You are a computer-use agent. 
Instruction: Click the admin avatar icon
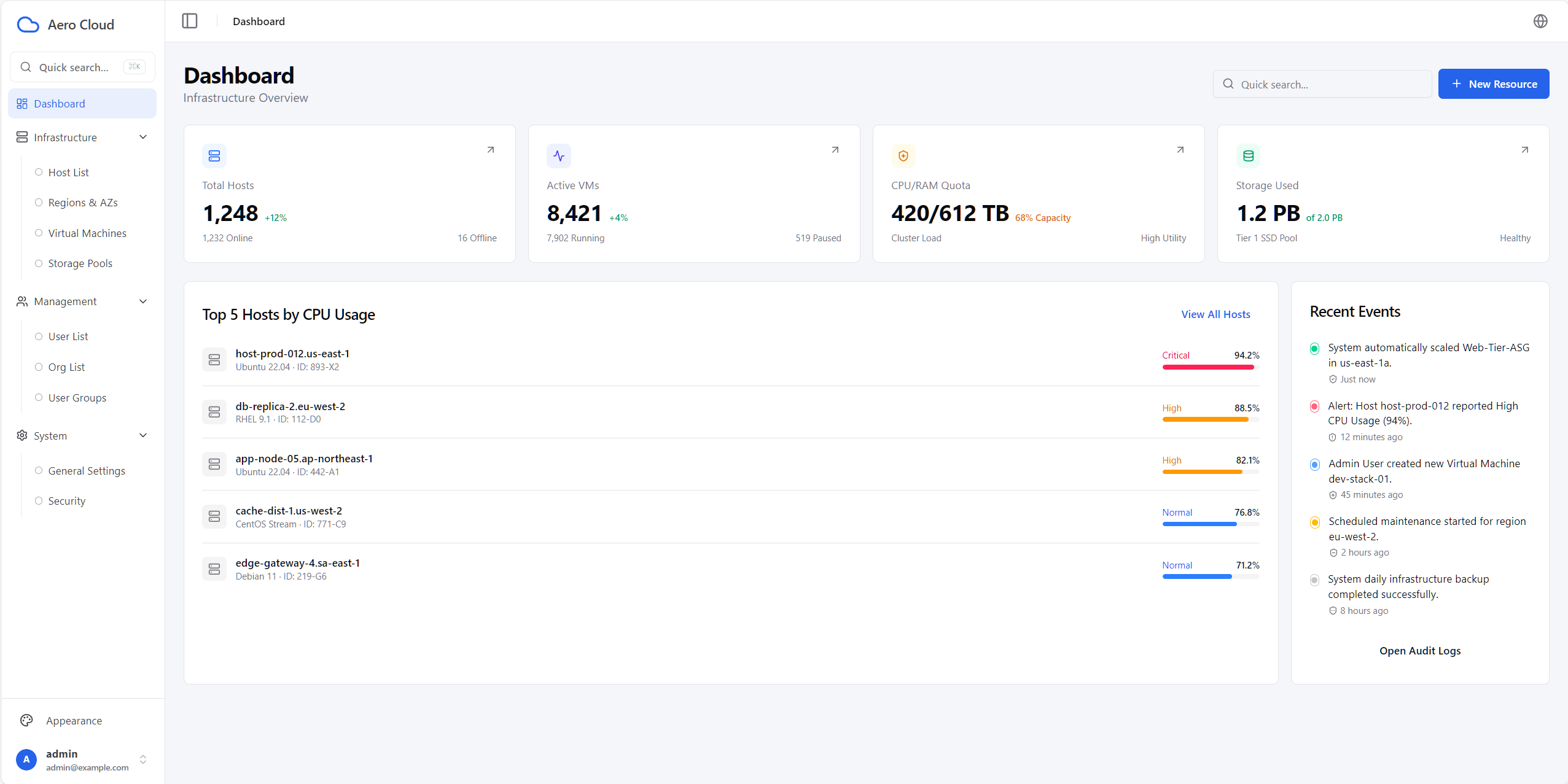pyautogui.click(x=26, y=759)
